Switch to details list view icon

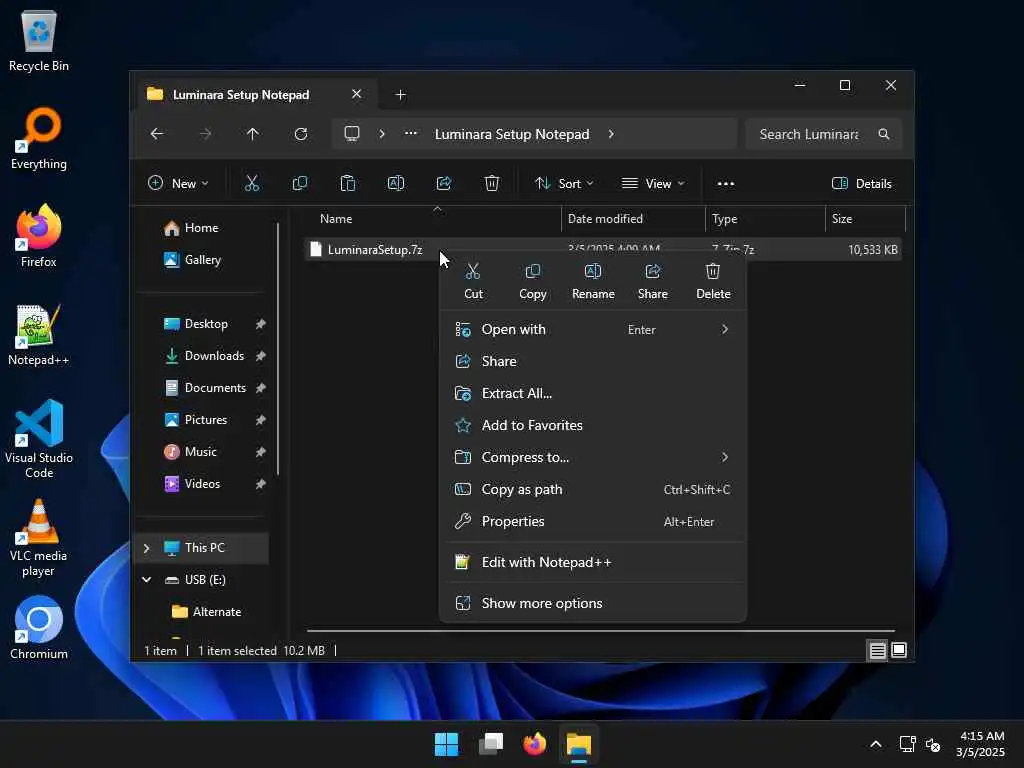(x=877, y=650)
